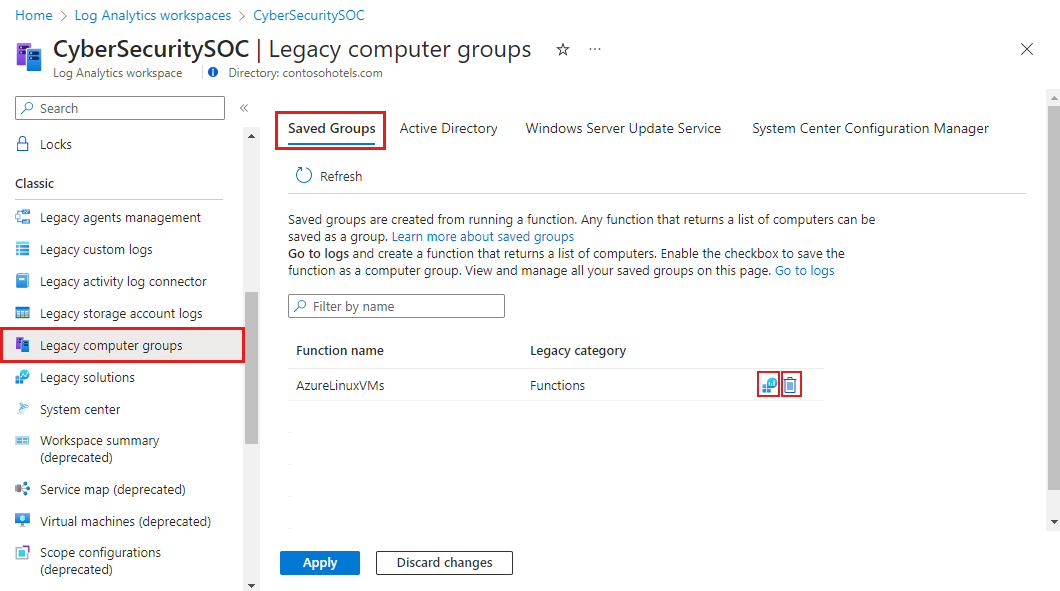Viewport: 1060px width, 591px height.
Task: Switch to the Active Directory tab
Action: coord(448,128)
